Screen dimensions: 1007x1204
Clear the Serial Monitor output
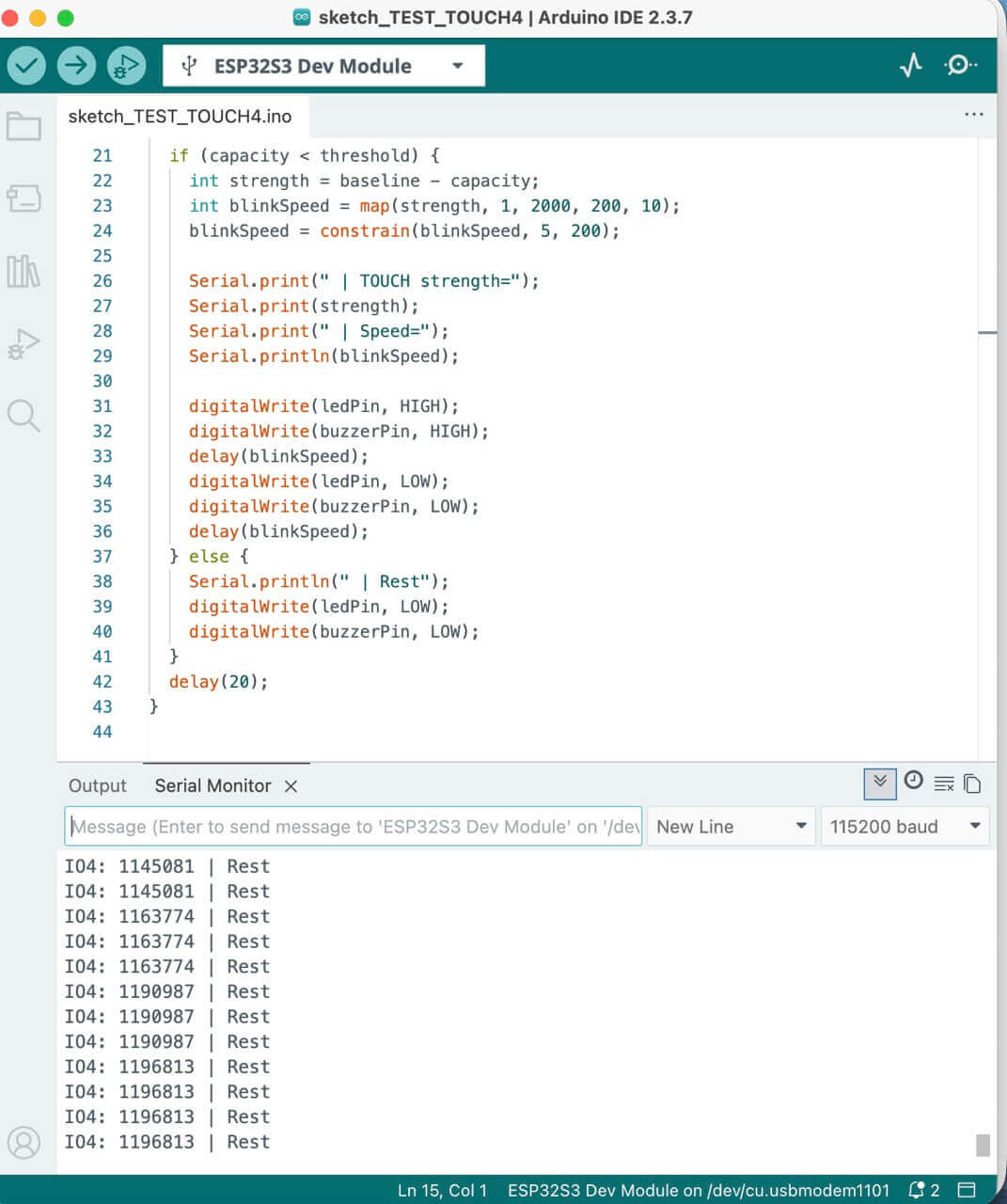944,784
